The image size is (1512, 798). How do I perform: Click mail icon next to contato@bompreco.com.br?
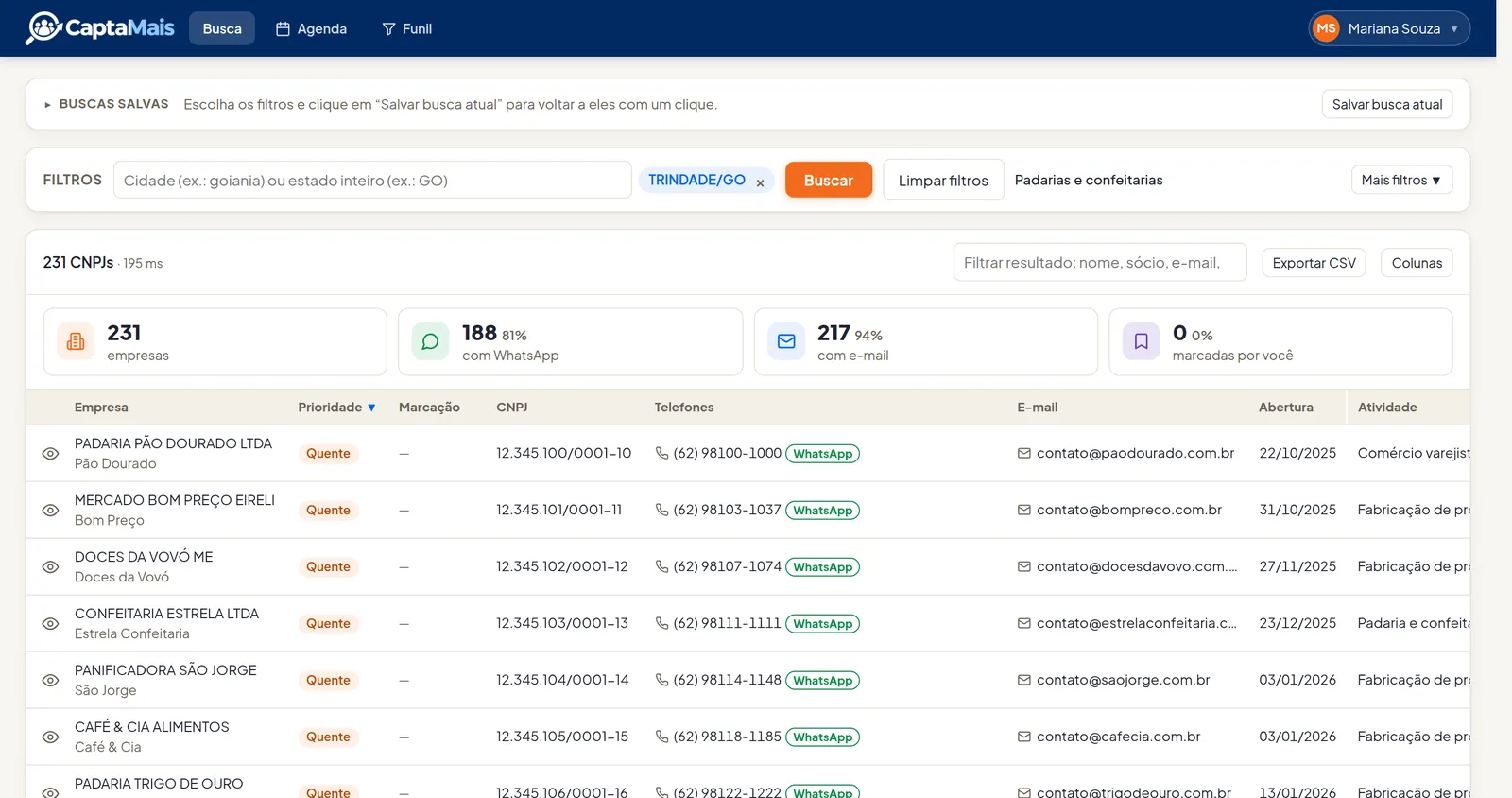coord(1024,510)
